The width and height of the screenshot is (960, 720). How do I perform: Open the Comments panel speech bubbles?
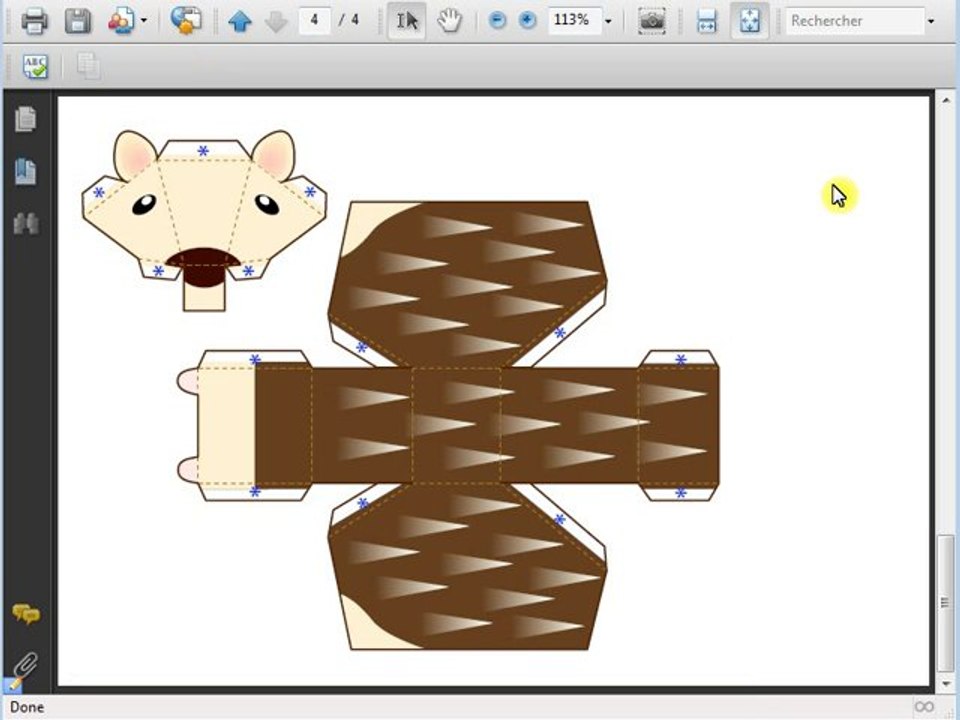click(x=26, y=614)
